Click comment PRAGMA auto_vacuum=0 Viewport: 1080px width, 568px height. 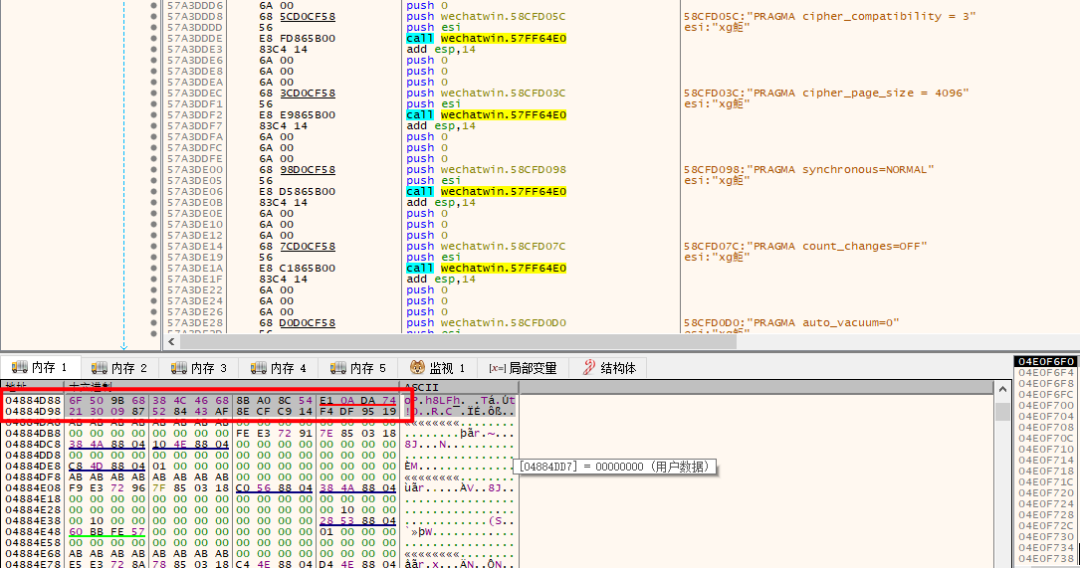coord(791,323)
